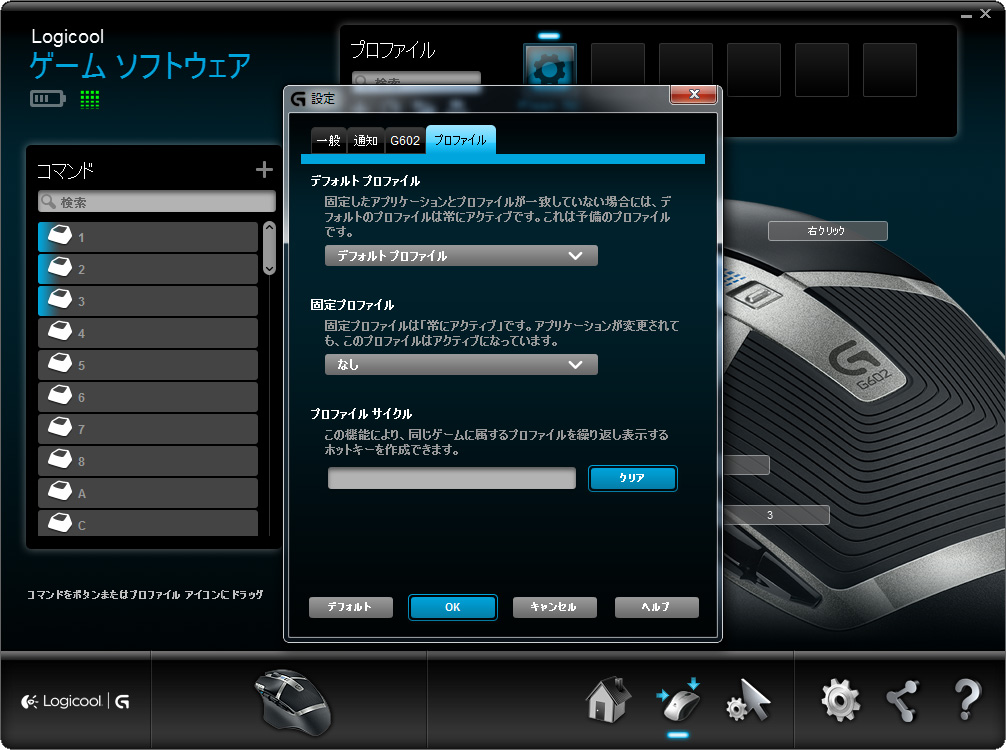Close the 設定 dialog with red X

(x=694, y=94)
